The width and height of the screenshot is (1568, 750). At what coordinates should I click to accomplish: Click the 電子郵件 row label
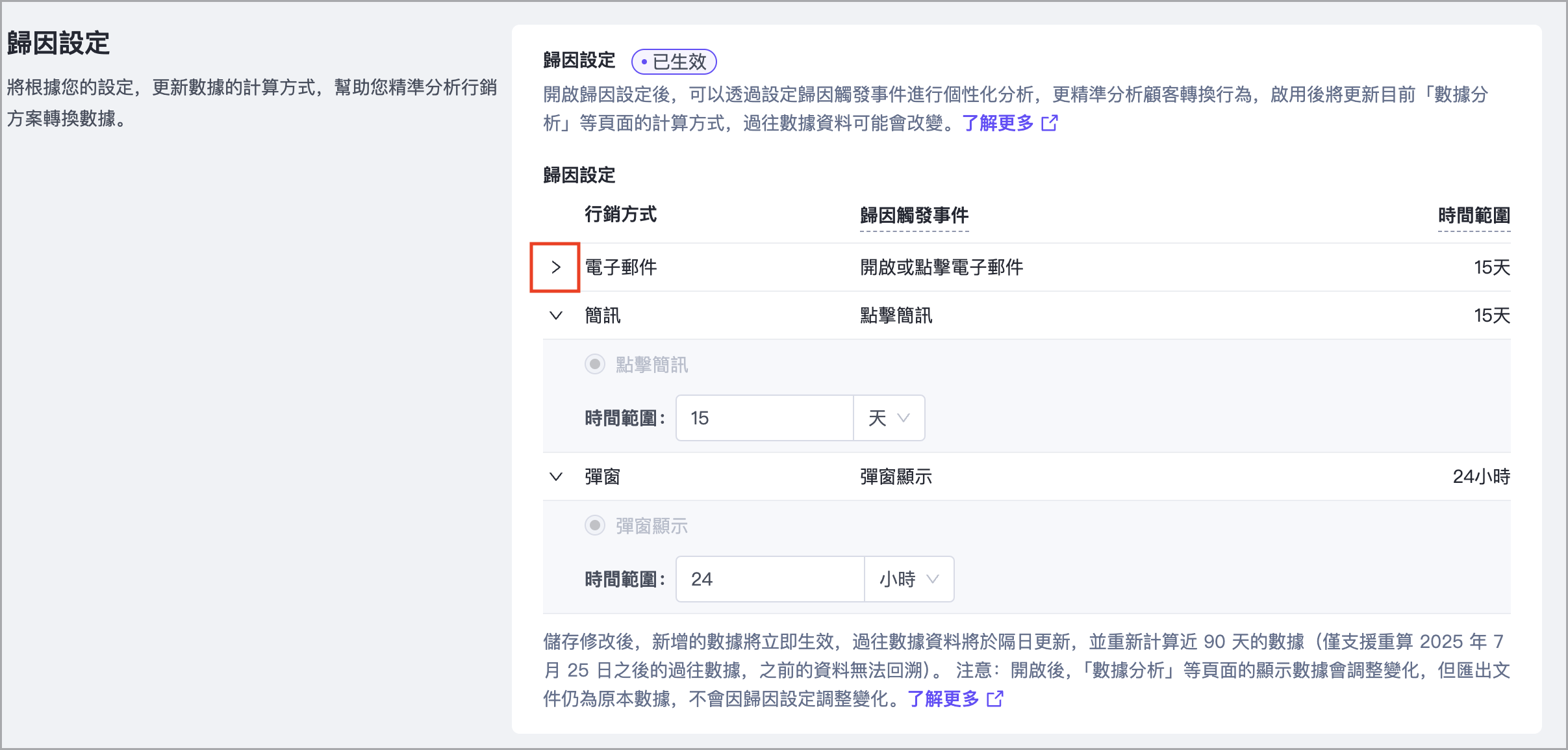click(x=620, y=267)
